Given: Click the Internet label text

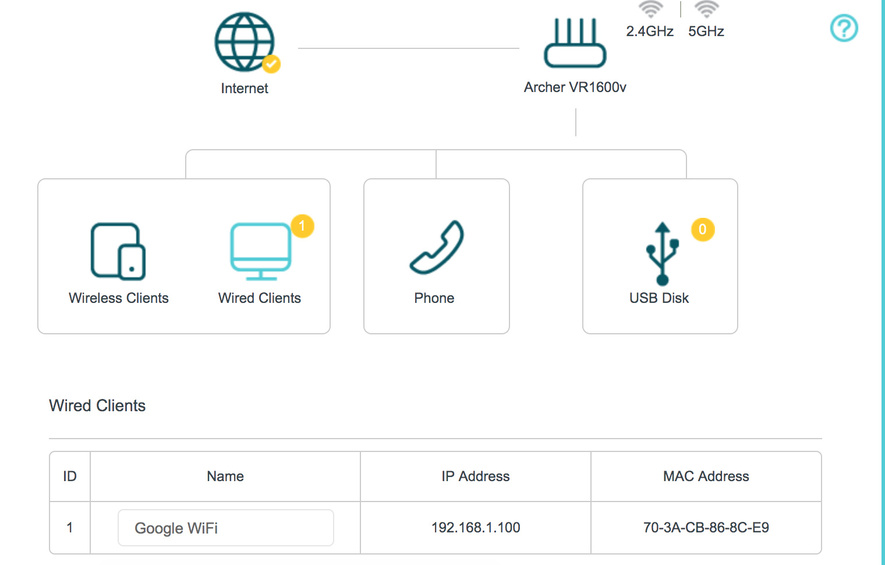Looking at the screenshot, I should click(244, 88).
